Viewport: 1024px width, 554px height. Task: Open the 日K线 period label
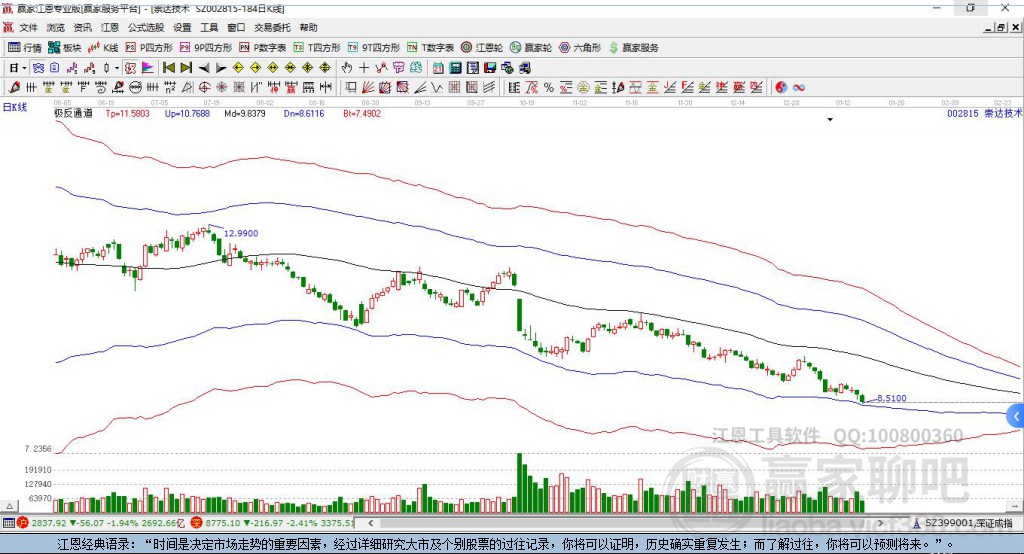(x=15, y=108)
